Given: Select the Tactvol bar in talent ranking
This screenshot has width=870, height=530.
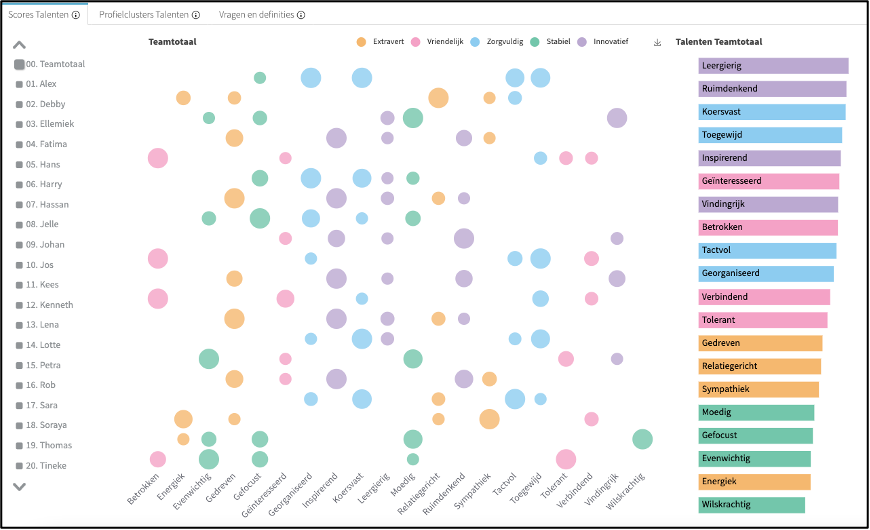Looking at the screenshot, I should pyautogui.click(x=767, y=250).
